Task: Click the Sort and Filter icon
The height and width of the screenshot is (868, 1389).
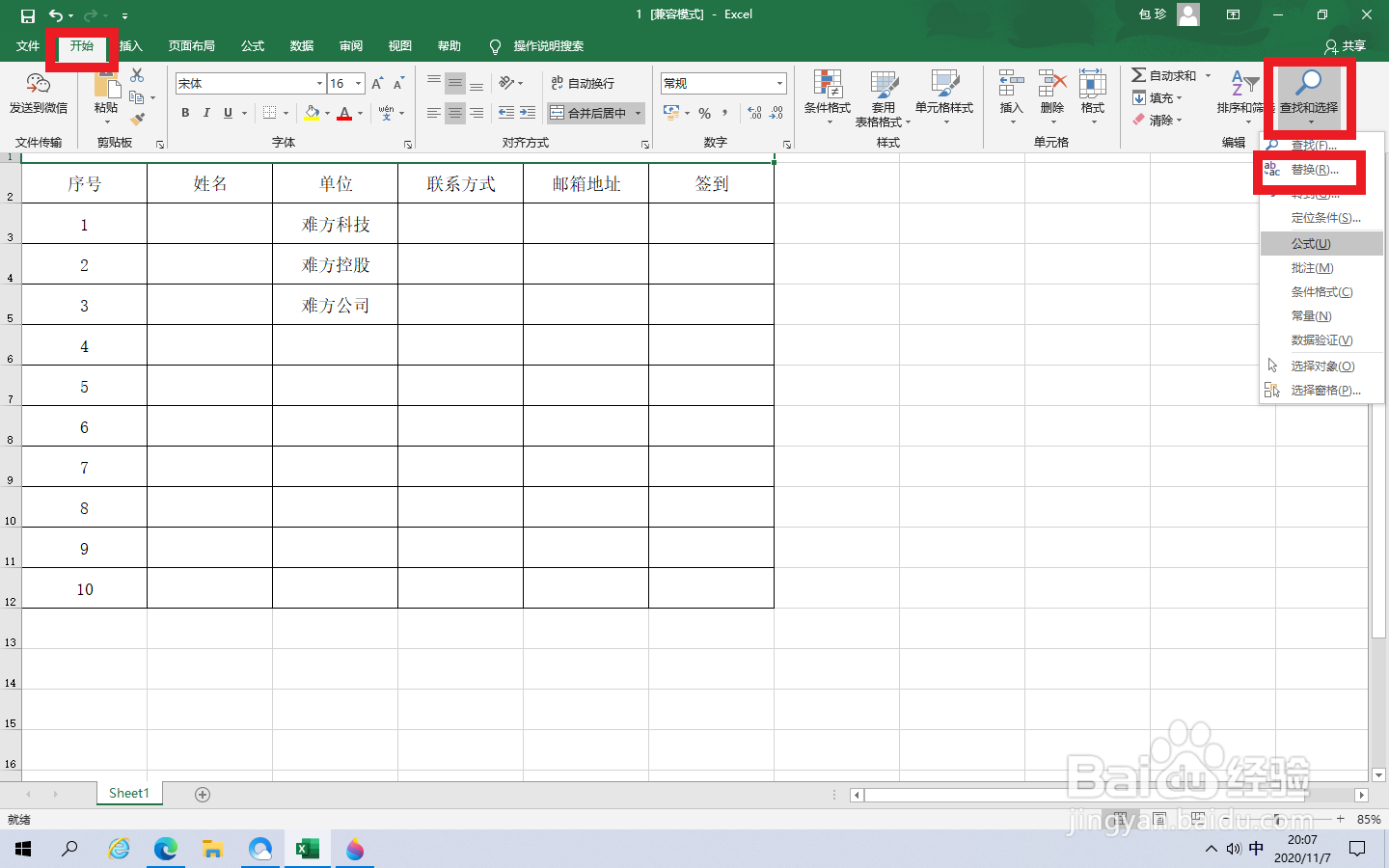Action: pyautogui.click(x=1244, y=83)
